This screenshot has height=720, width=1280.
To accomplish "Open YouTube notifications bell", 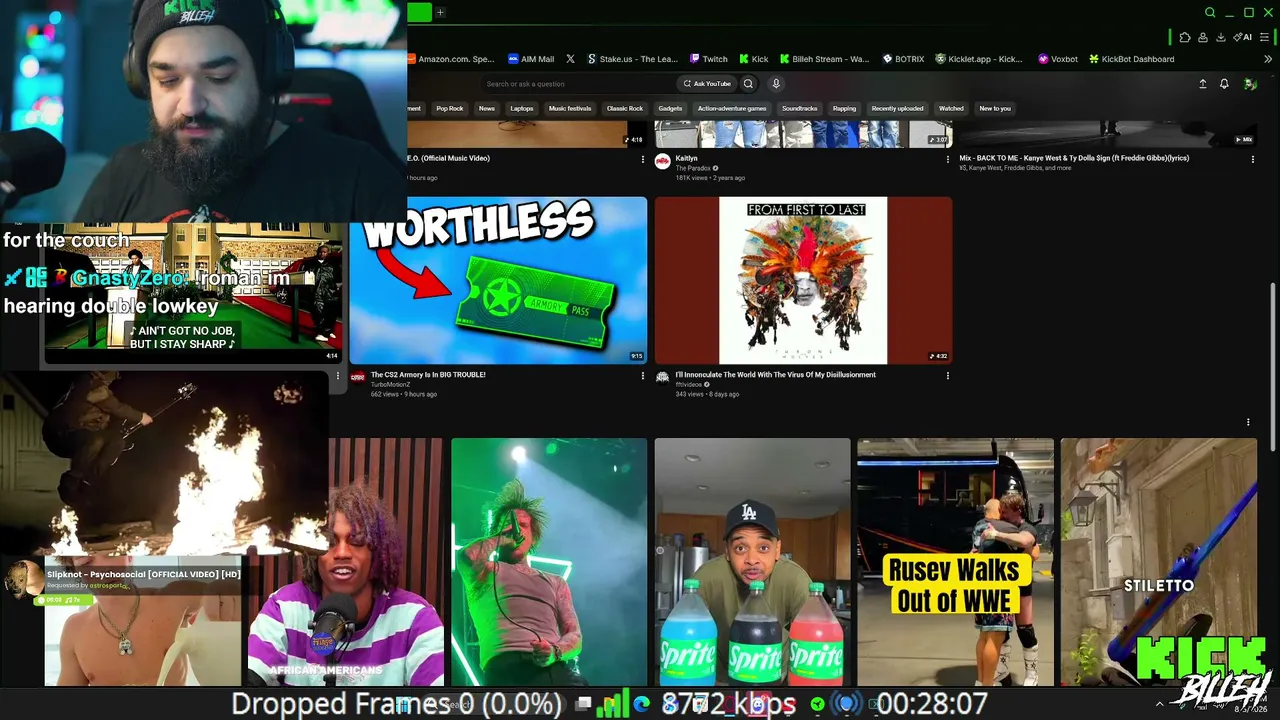I will click(x=1224, y=84).
